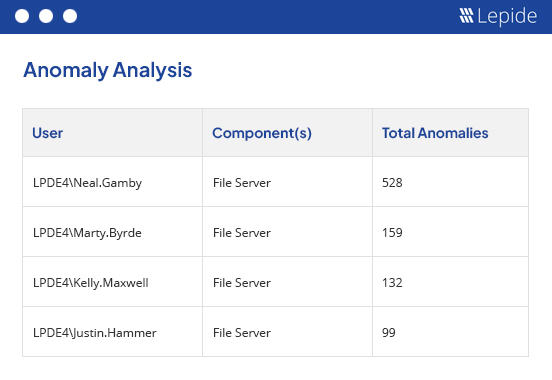Image resolution: width=552 pixels, height=380 pixels.
Task: Select user LPDE4\Kelly.Maxwell
Action: pos(91,283)
